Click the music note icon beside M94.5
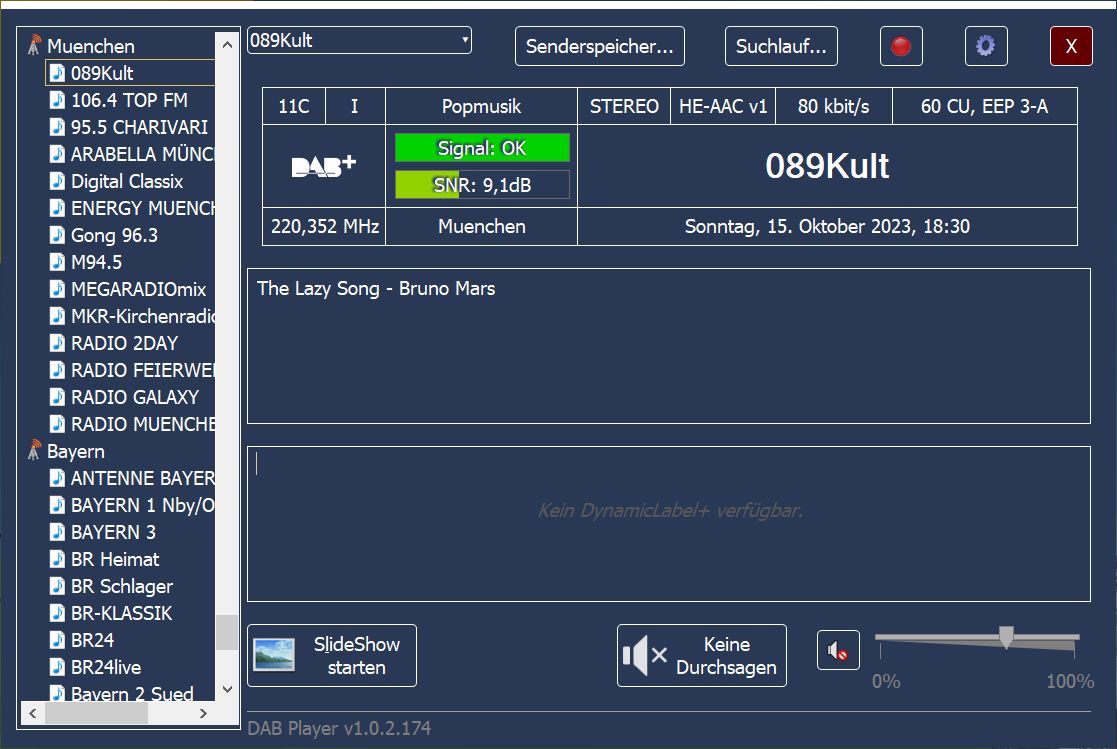 58,262
